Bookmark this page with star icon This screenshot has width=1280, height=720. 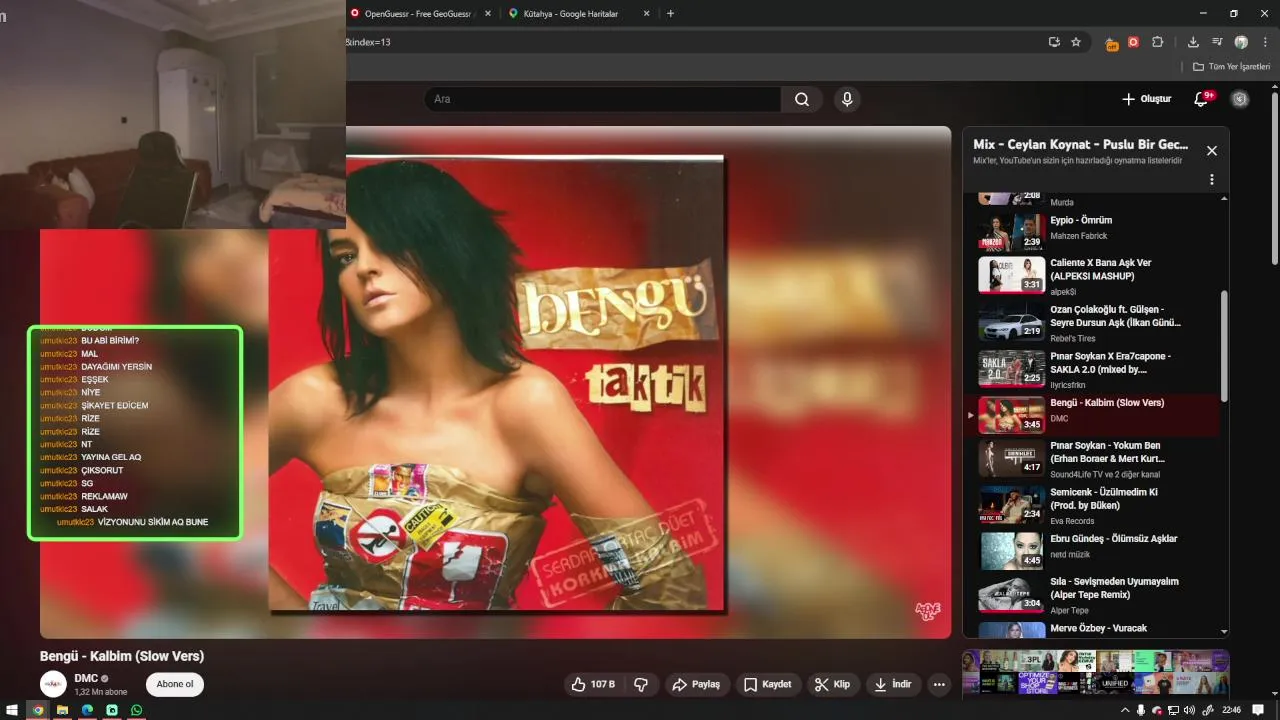1076,42
